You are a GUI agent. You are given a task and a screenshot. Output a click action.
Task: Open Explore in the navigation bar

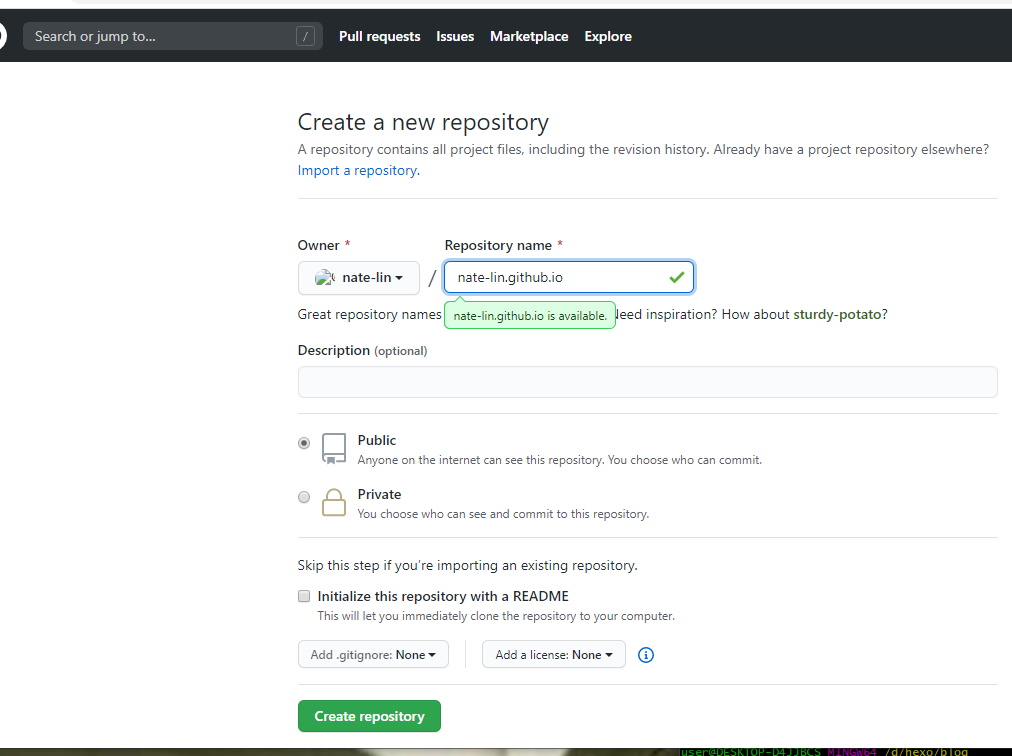(608, 36)
